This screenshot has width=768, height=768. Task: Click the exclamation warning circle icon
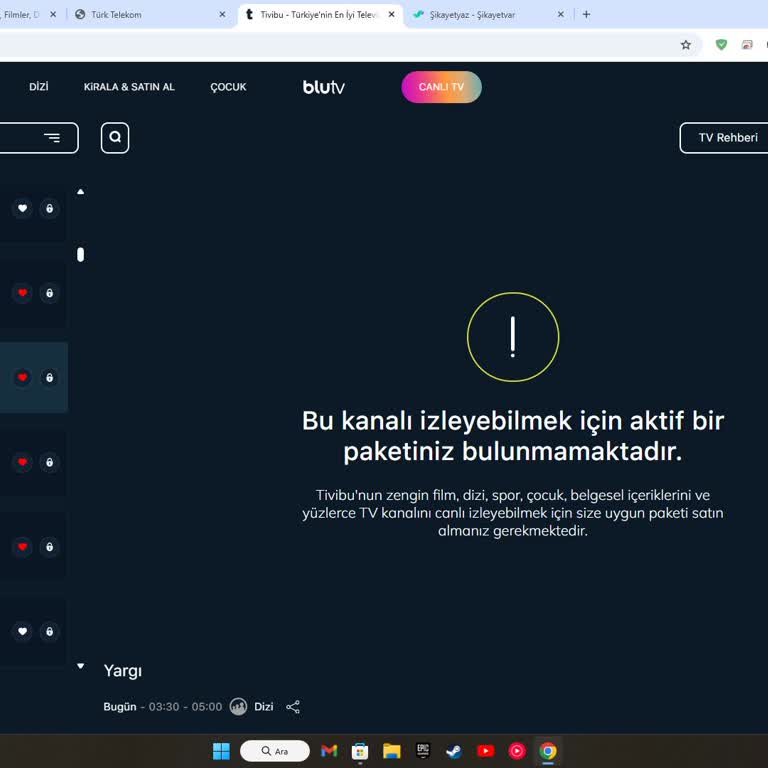513,337
